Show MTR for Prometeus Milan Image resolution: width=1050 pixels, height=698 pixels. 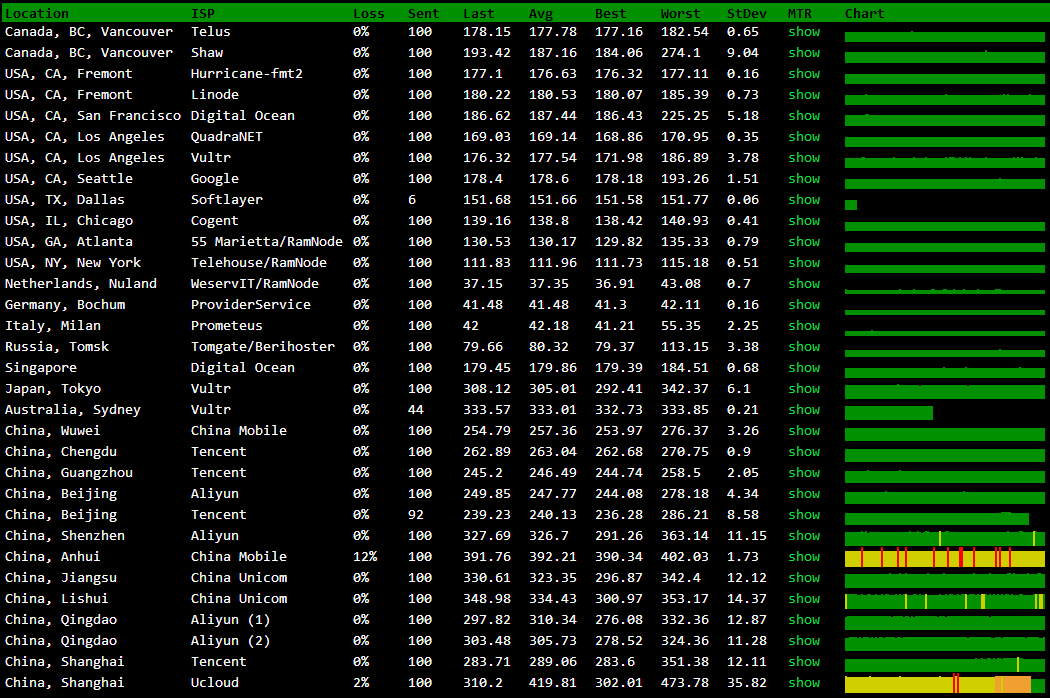pyautogui.click(x=804, y=326)
